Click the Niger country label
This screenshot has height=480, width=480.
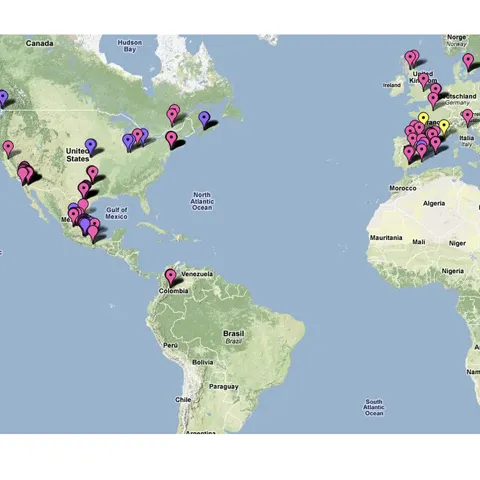coord(457,244)
